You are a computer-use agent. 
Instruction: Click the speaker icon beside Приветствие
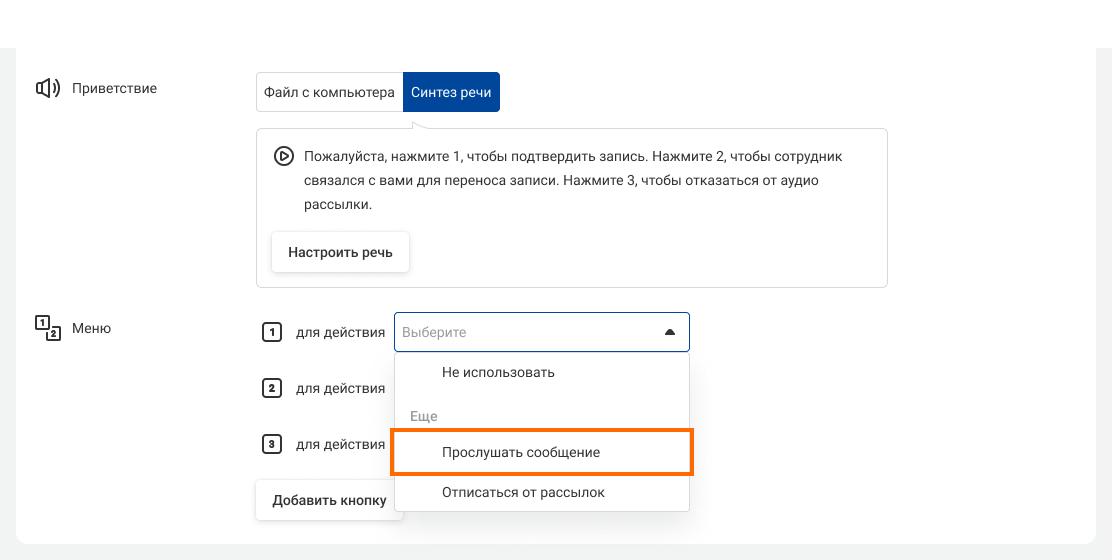point(47,88)
